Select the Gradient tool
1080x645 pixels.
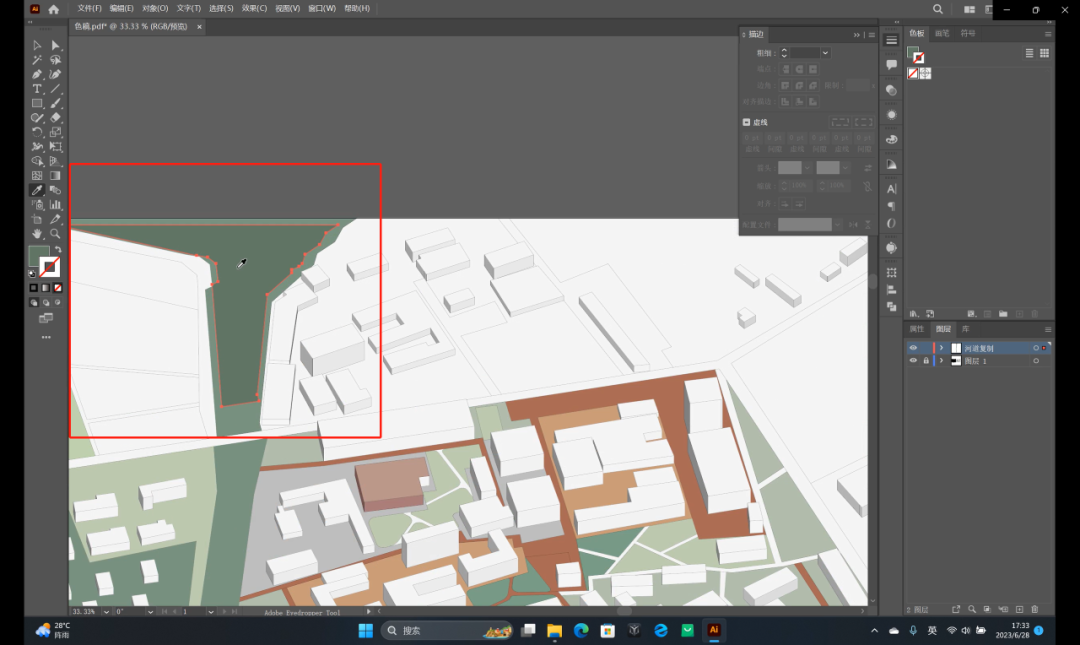[x=56, y=176]
